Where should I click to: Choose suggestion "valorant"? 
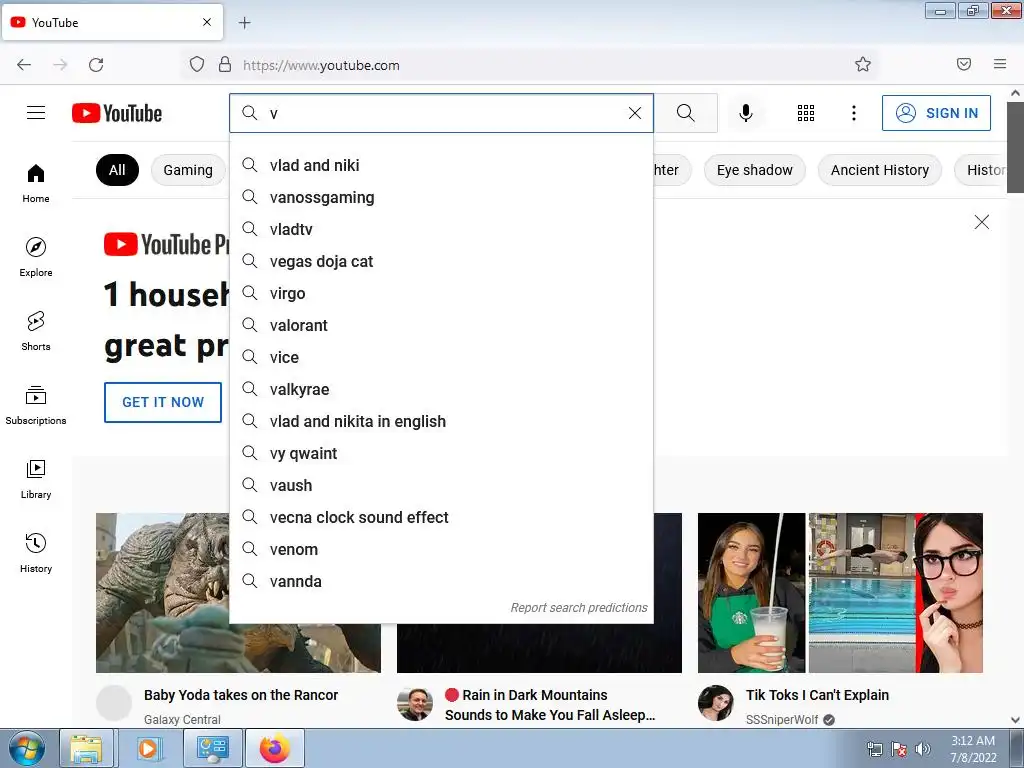tap(441, 325)
